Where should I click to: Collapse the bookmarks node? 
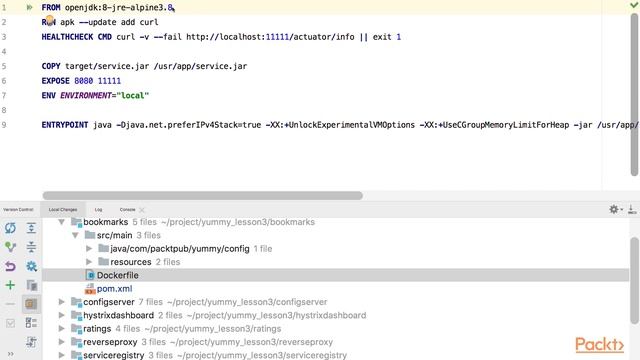[x=62, y=222]
